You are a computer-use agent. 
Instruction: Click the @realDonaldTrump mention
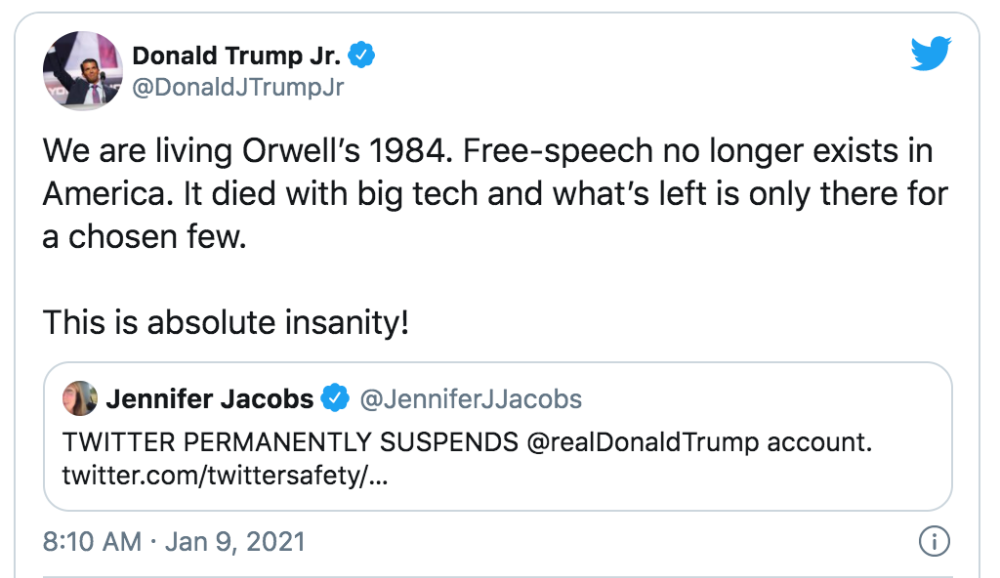(643, 442)
